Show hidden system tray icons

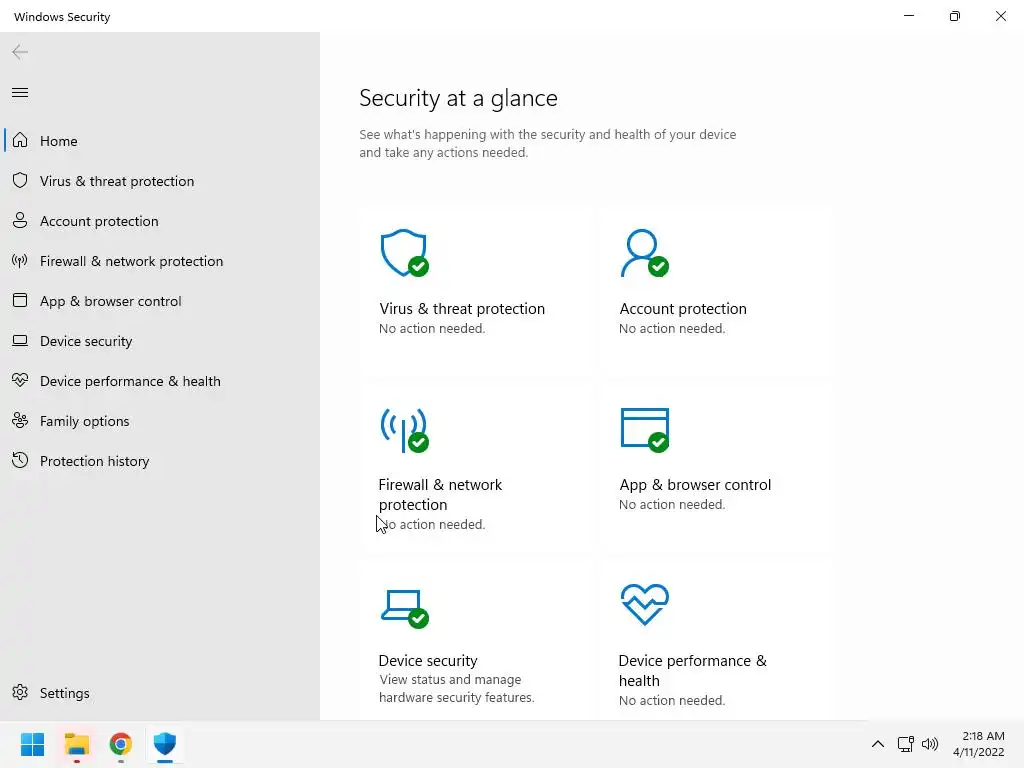coord(878,744)
